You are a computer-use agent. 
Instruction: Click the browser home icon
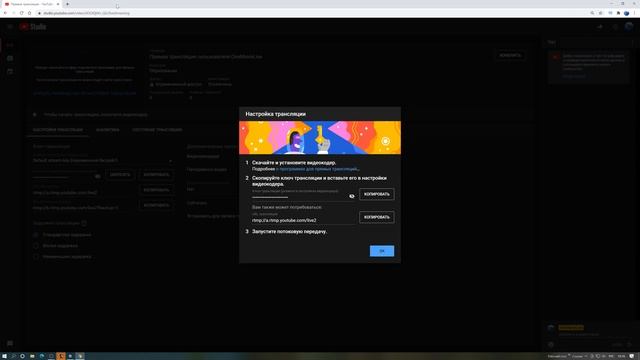[29, 13]
